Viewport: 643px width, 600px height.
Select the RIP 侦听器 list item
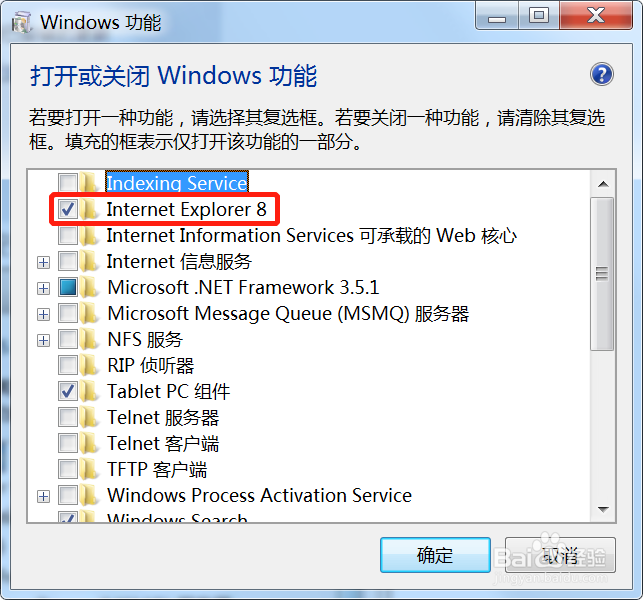(150, 365)
